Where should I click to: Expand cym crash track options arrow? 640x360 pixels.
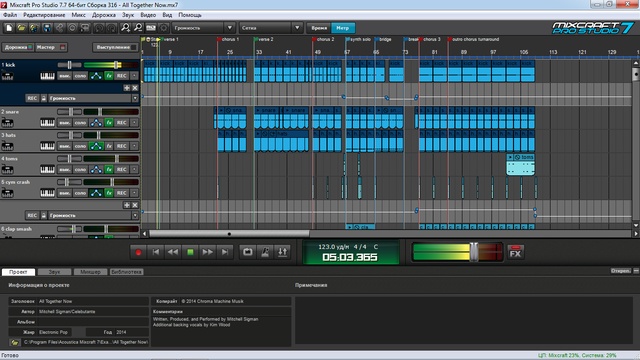point(134,193)
